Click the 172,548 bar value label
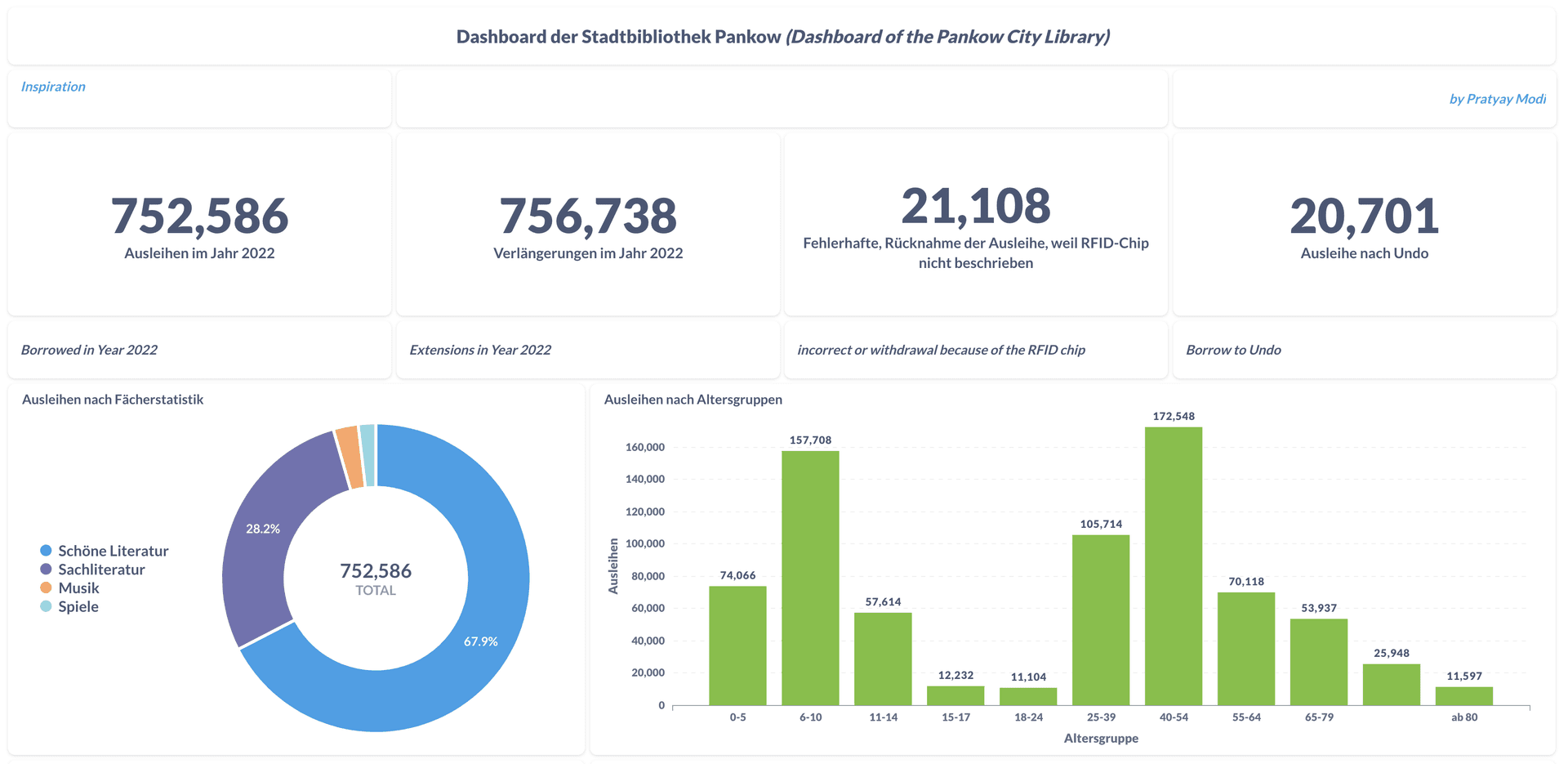 tap(1174, 416)
